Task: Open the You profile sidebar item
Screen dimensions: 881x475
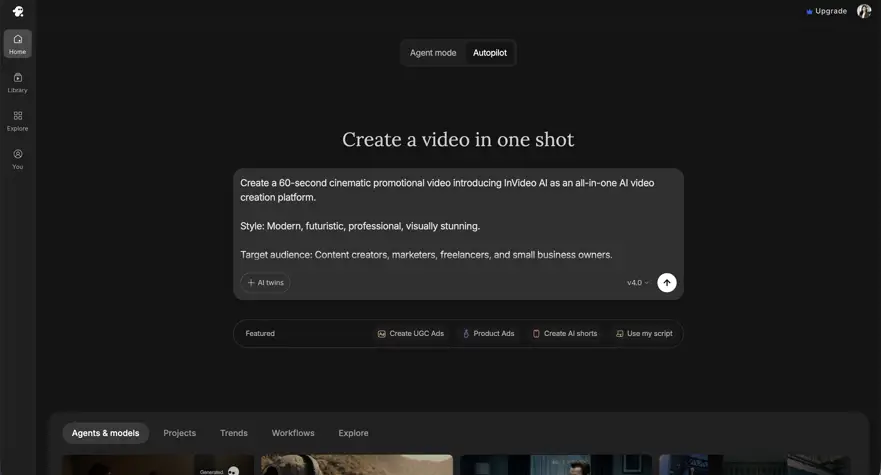Action: click(x=17, y=159)
